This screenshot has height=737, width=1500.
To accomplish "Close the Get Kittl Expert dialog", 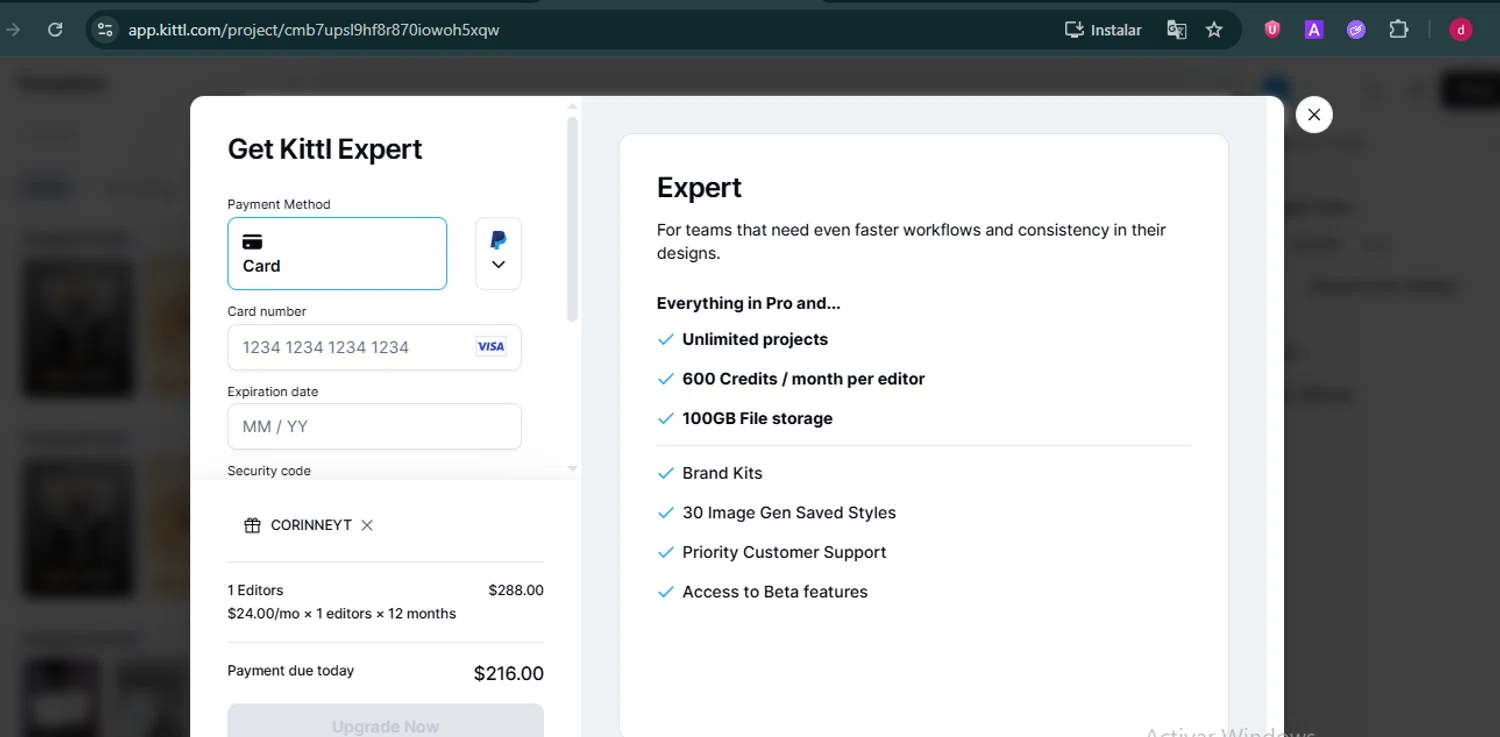I will [1314, 115].
